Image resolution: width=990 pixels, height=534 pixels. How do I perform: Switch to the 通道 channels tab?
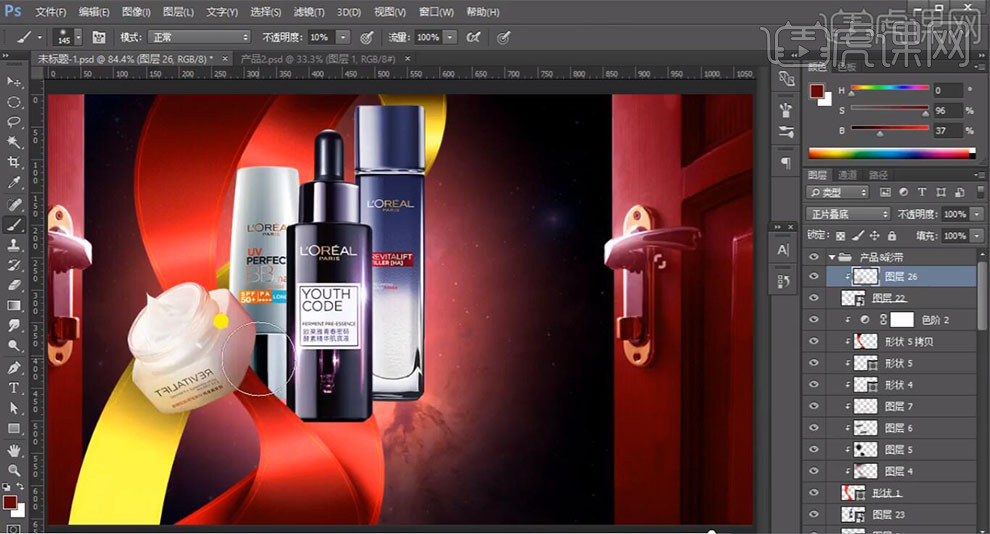[x=847, y=175]
